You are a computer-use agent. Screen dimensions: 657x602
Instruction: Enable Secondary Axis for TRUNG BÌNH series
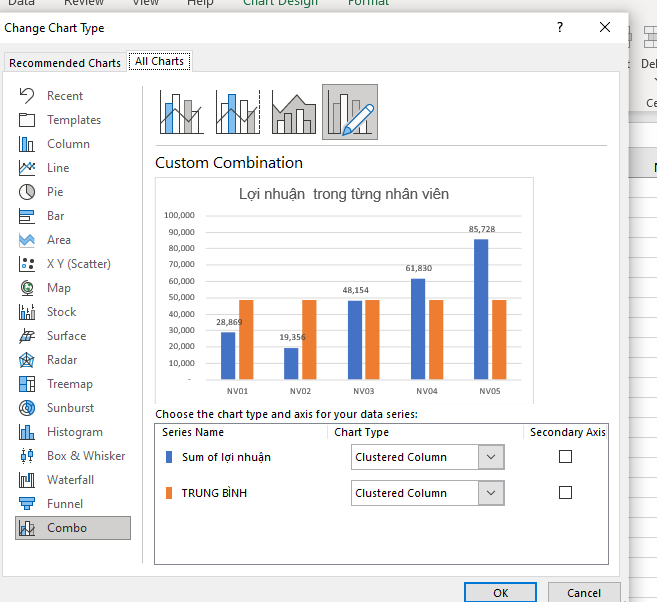566,493
